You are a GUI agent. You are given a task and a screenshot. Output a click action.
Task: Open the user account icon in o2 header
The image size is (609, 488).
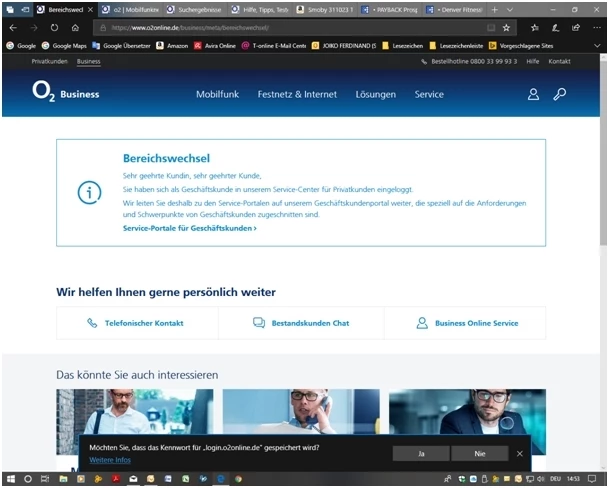pos(533,94)
